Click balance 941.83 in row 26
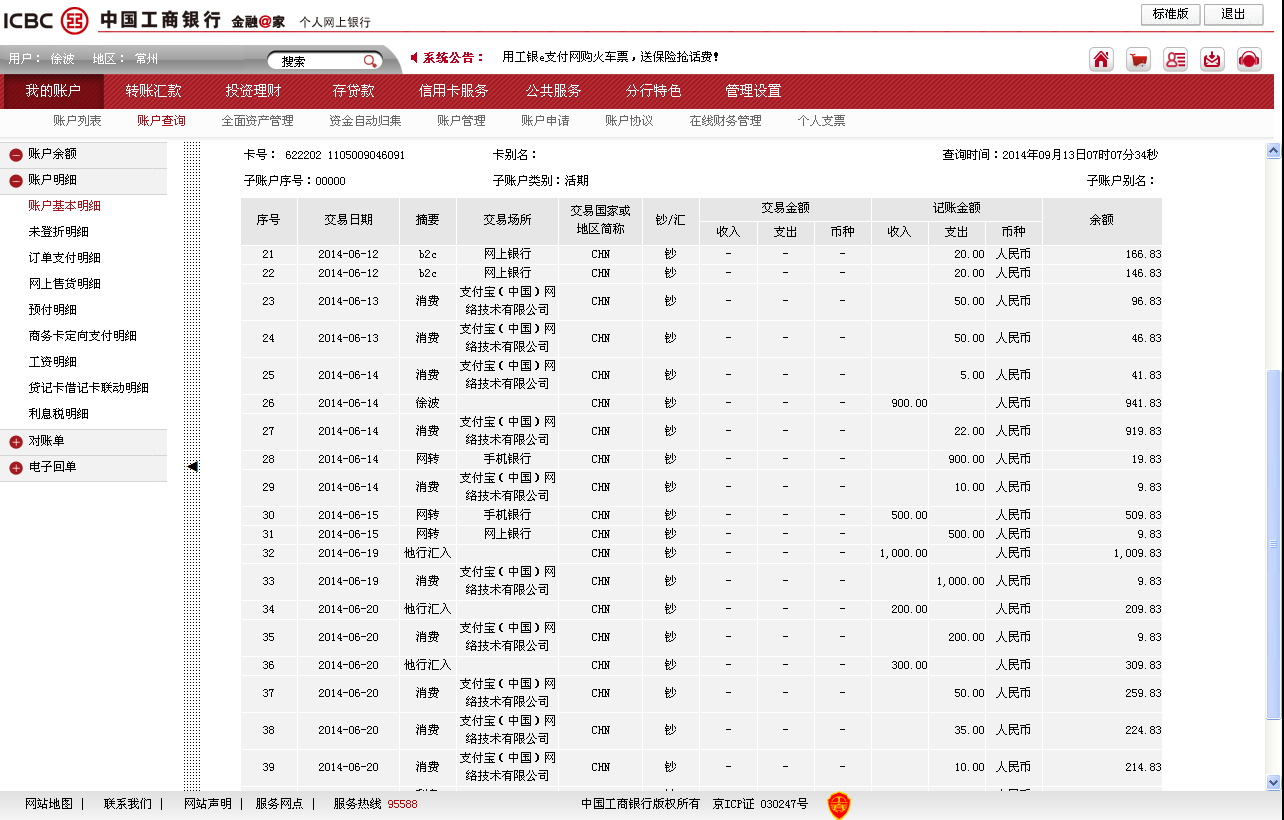The image size is (1284, 820). tap(1142, 404)
